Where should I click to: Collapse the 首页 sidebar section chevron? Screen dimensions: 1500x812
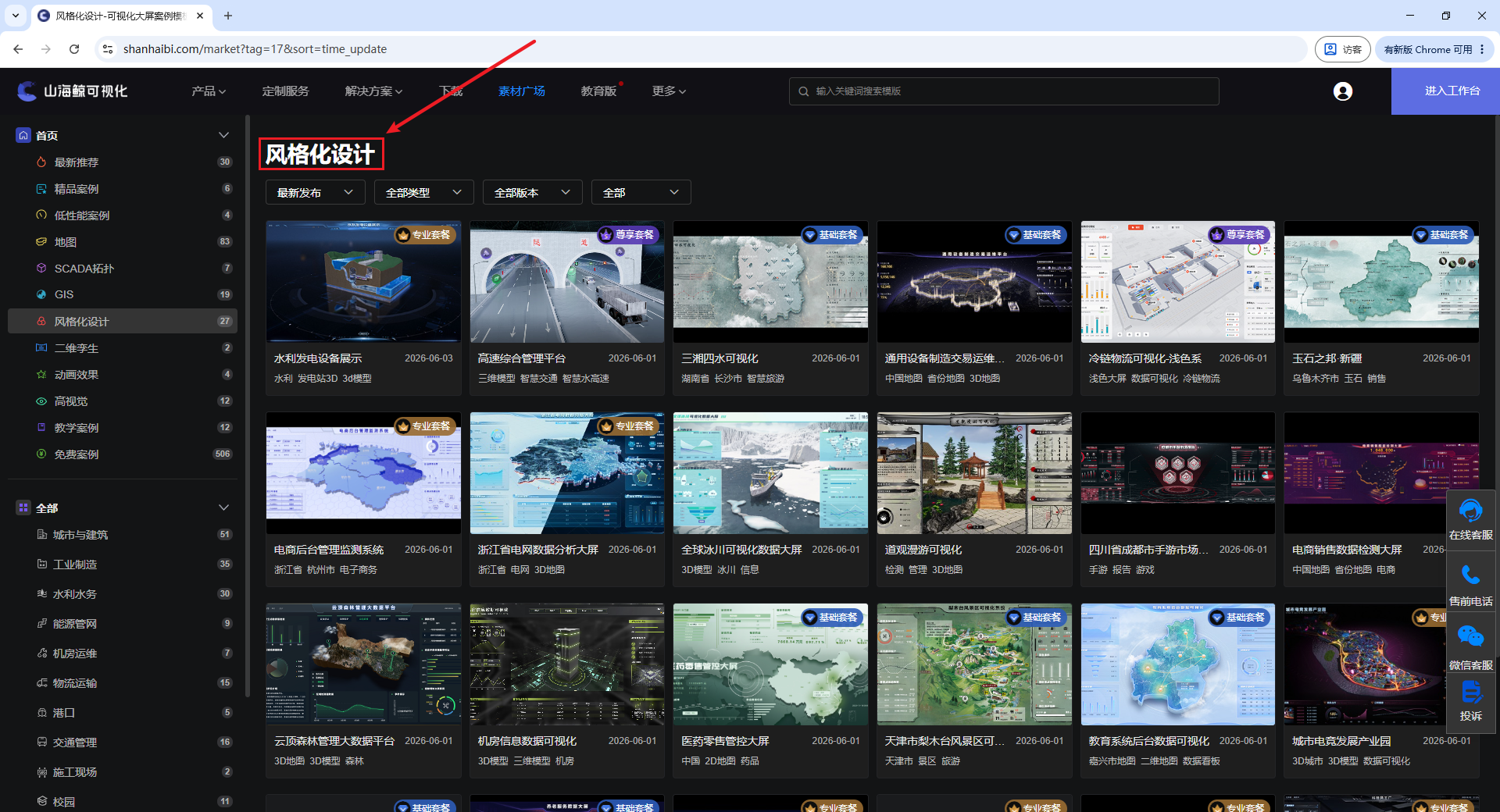coord(224,135)
